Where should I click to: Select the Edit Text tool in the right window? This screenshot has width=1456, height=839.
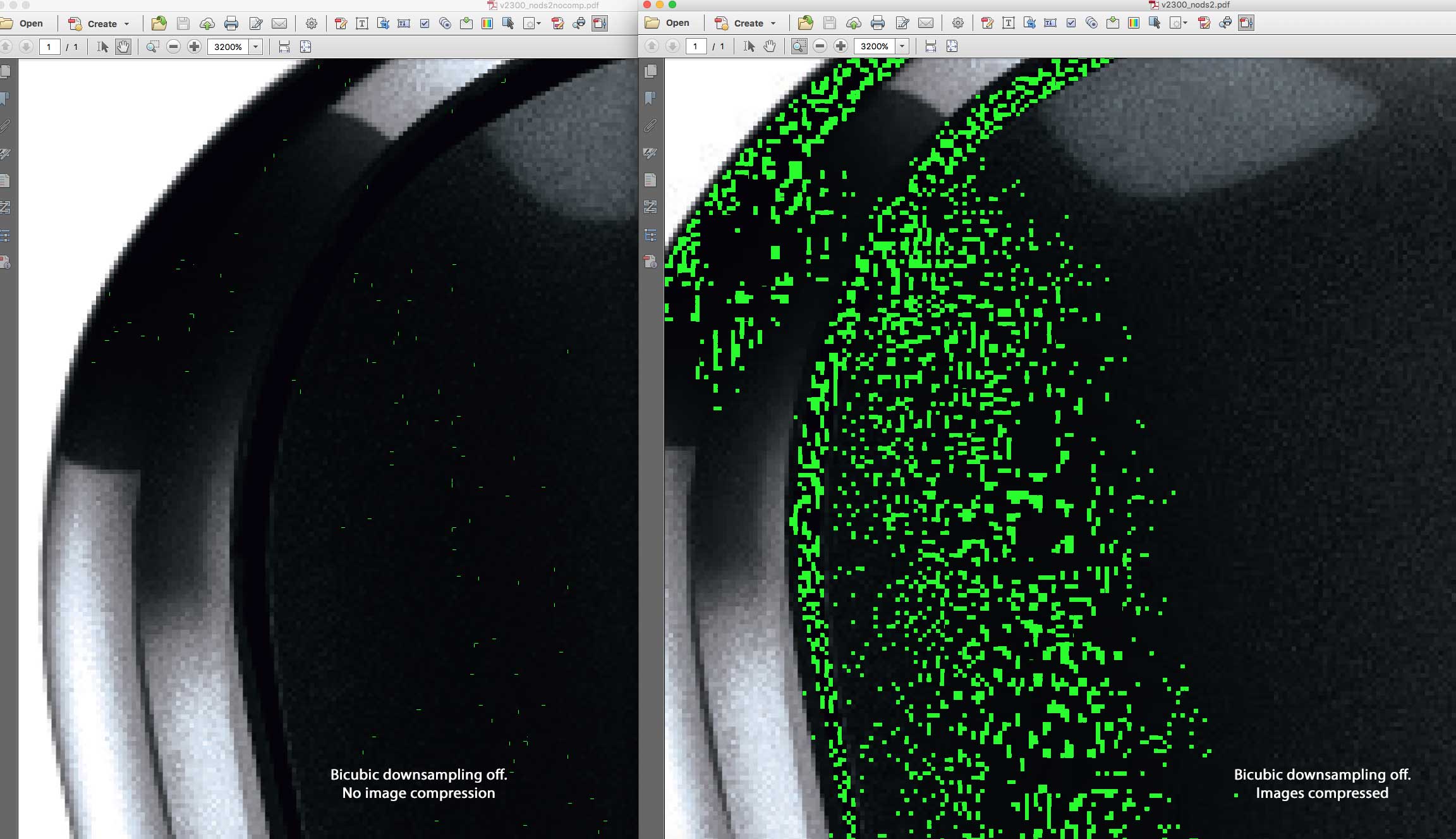tap(1009, 23)
